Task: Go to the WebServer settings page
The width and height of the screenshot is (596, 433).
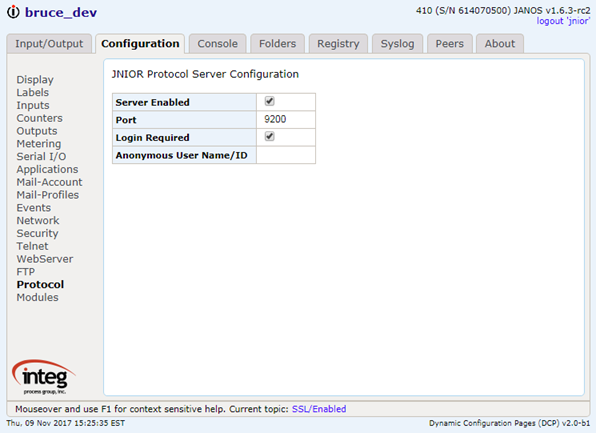Action: pyautogui.click(x=45, y=259)
